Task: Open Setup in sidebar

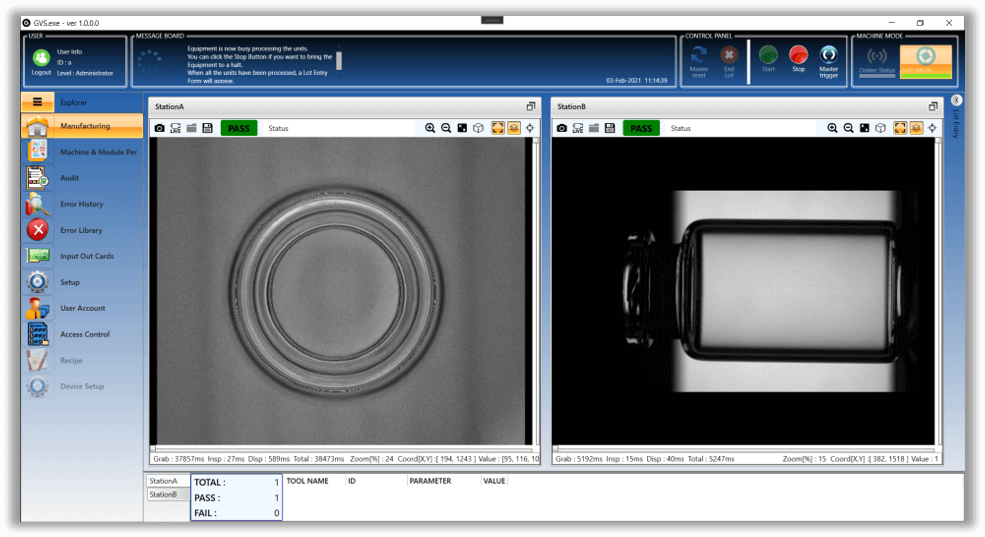Action: (82, 282)
